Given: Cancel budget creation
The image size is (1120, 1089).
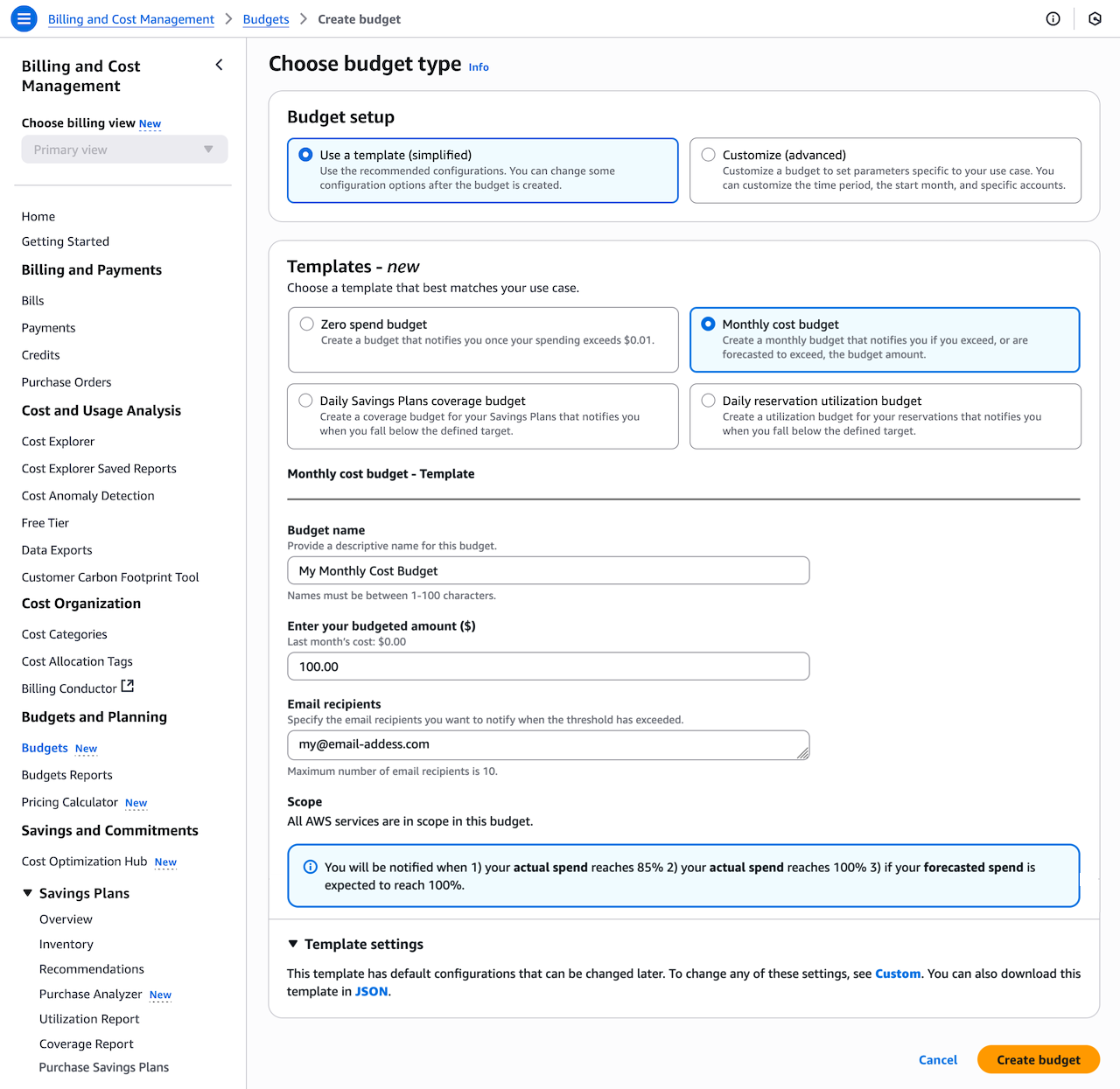Looking at the screenshot, I should 938,1060.
